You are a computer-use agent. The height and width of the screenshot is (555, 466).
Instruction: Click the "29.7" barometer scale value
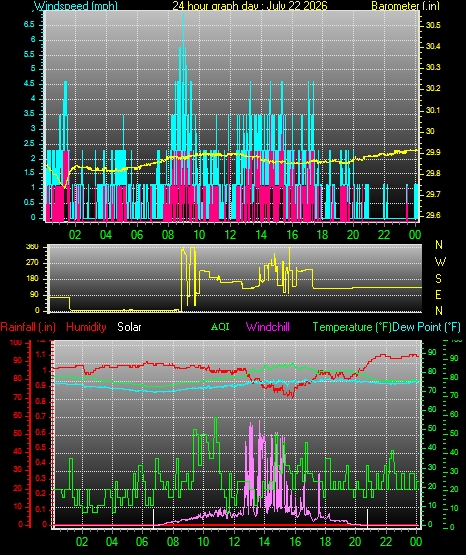tap(433, 194)
